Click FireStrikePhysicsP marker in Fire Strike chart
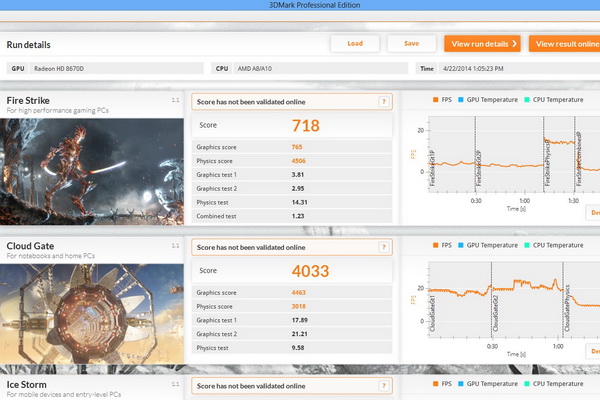The height and width of the screenshot is (400, 600). [547, 163]
